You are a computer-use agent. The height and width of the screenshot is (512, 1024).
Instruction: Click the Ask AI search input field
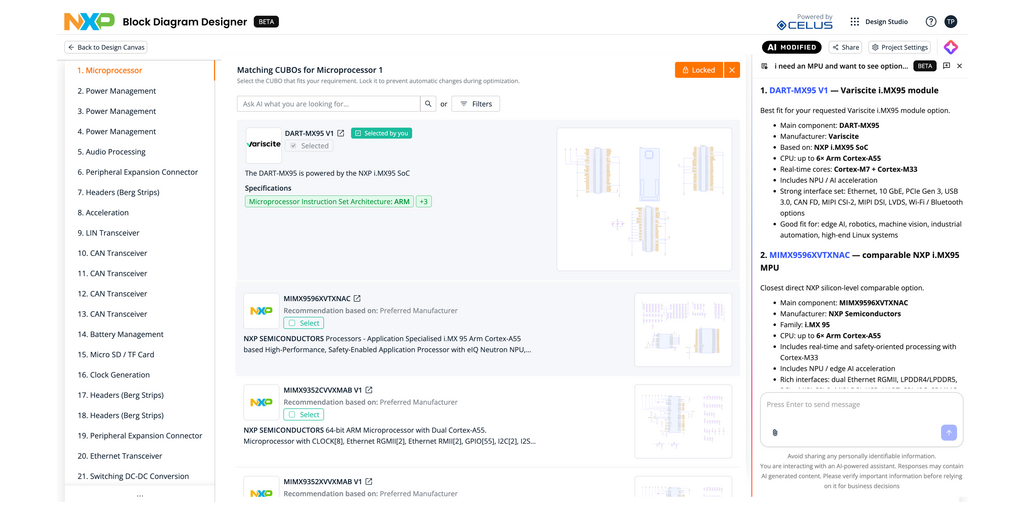click(x=328, y=104)
